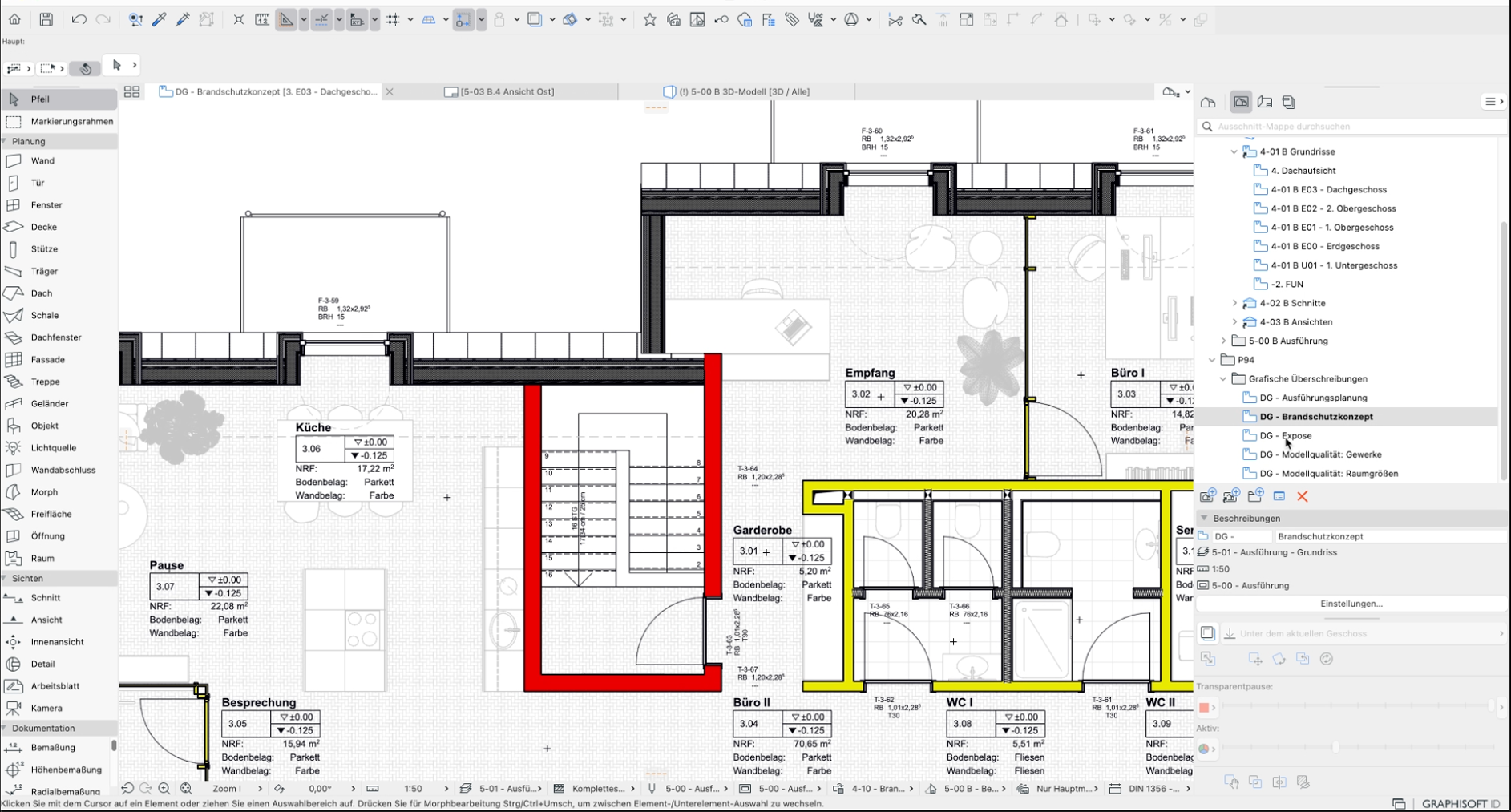The height and width of the screenshot is (812, 1511).
Task: Select the Stütze (column) tool
Action: click(59, 248)
